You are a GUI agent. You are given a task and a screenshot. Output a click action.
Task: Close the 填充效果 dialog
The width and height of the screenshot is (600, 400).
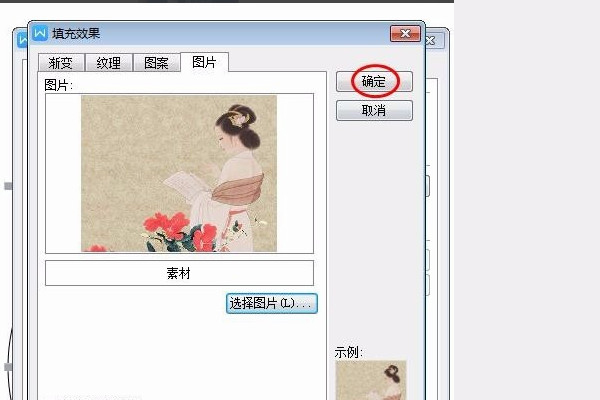[405, 34]
